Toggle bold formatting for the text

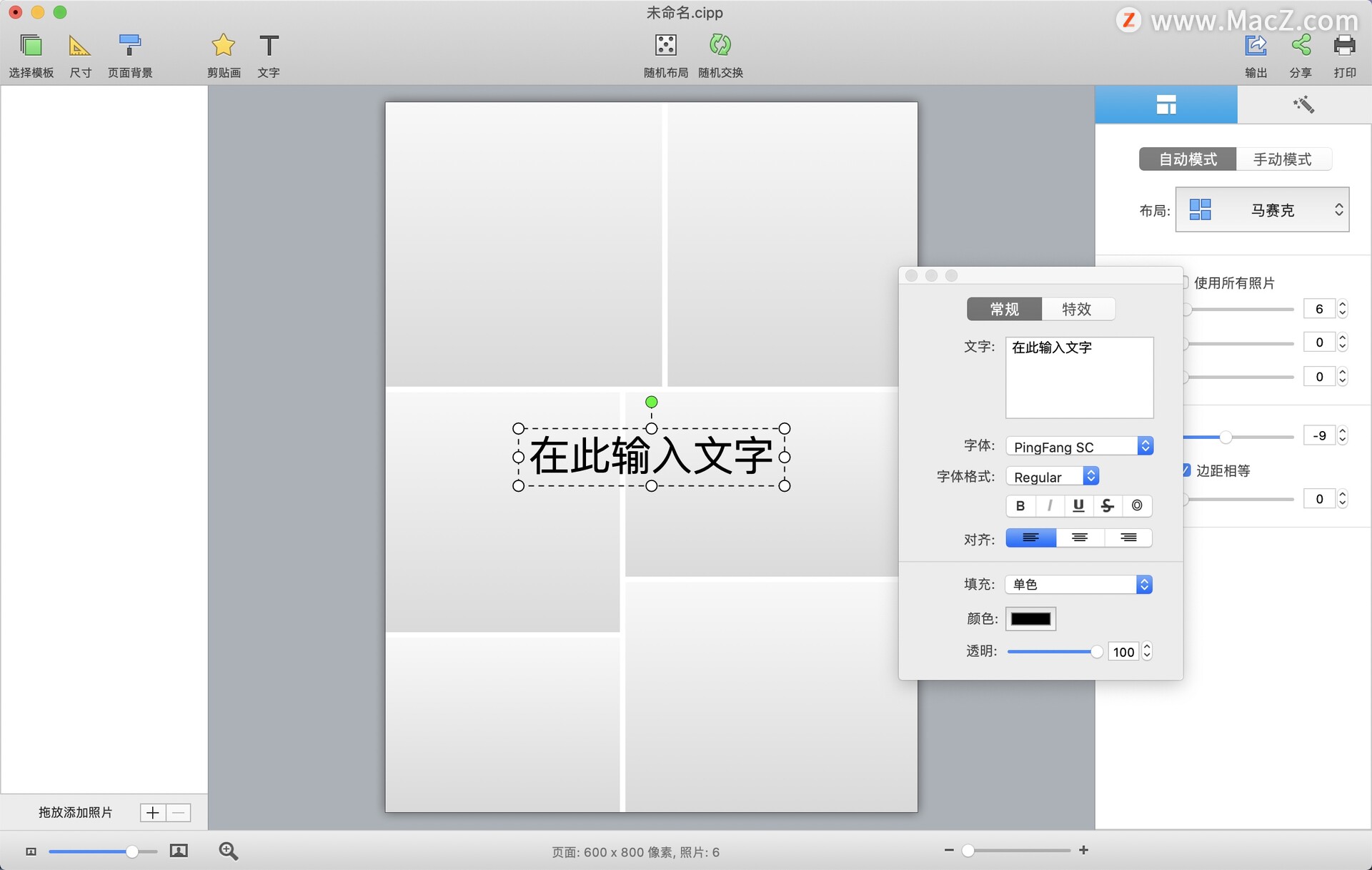tap(1020, 505)
